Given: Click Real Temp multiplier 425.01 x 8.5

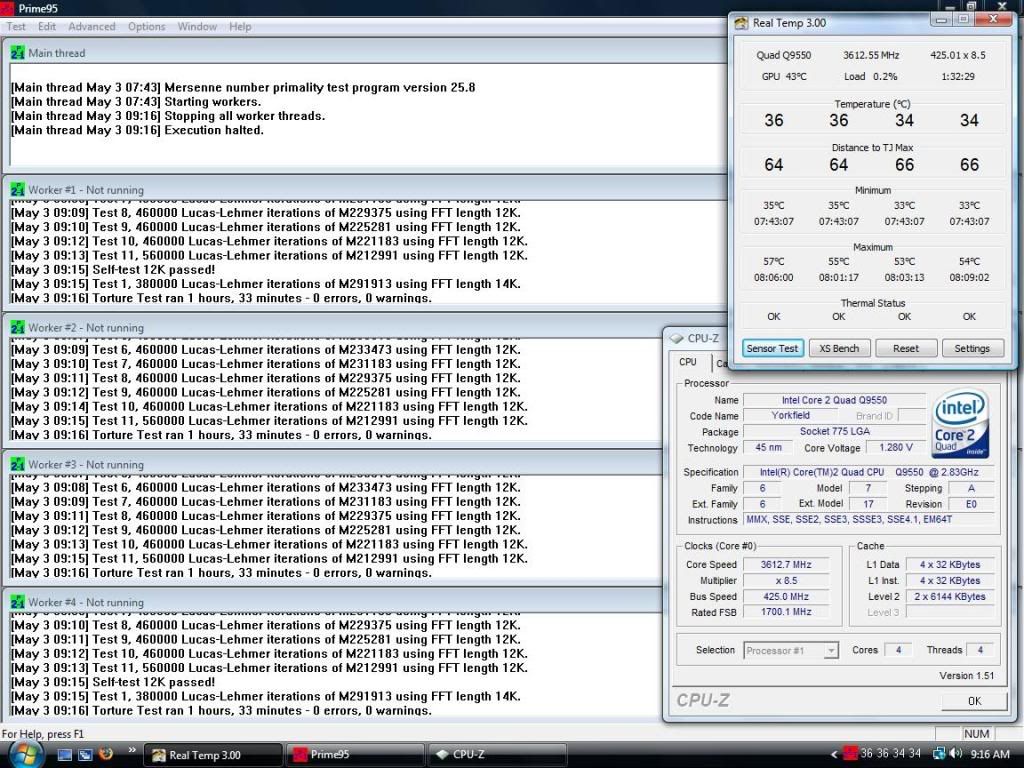Looking at the screenshot, I should click(x=957, y=55).
